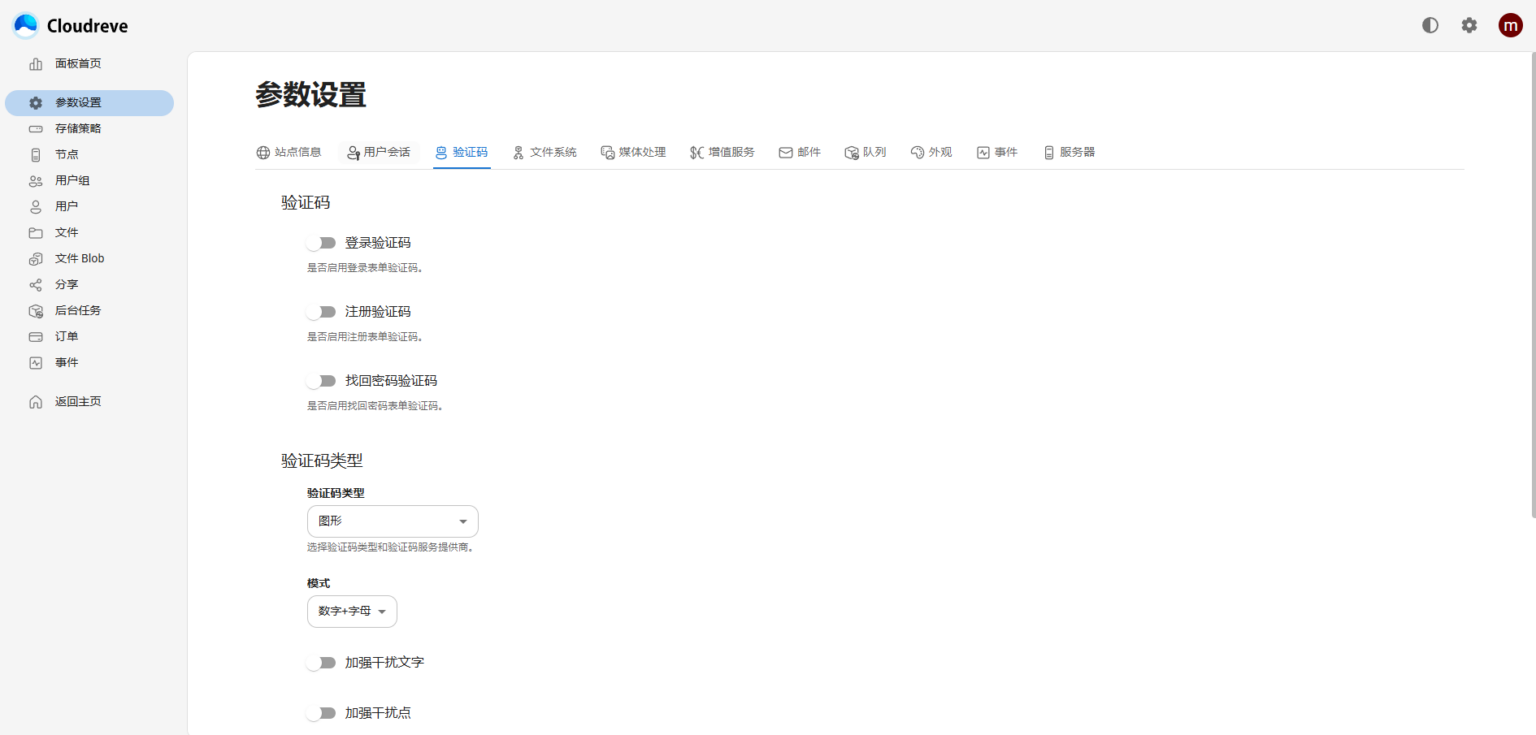1536x735 pixels.
Task: Open the 事件 tab in settings tab bar
Action: pyautogui.click(x=997, y=152)
